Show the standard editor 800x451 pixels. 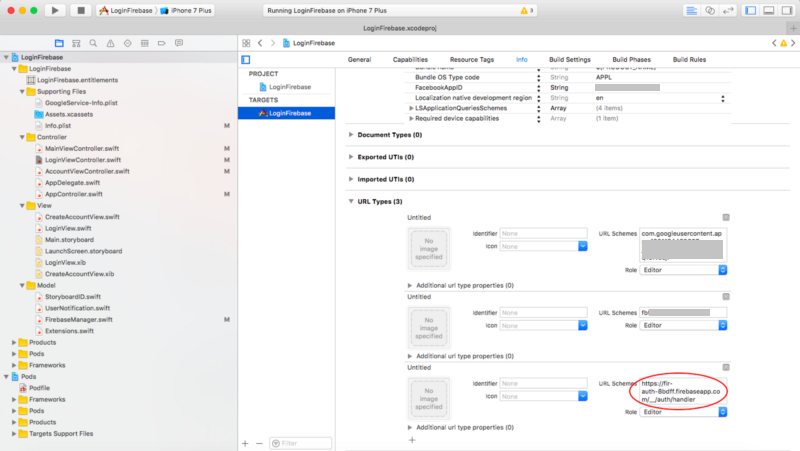coord(691,10)
